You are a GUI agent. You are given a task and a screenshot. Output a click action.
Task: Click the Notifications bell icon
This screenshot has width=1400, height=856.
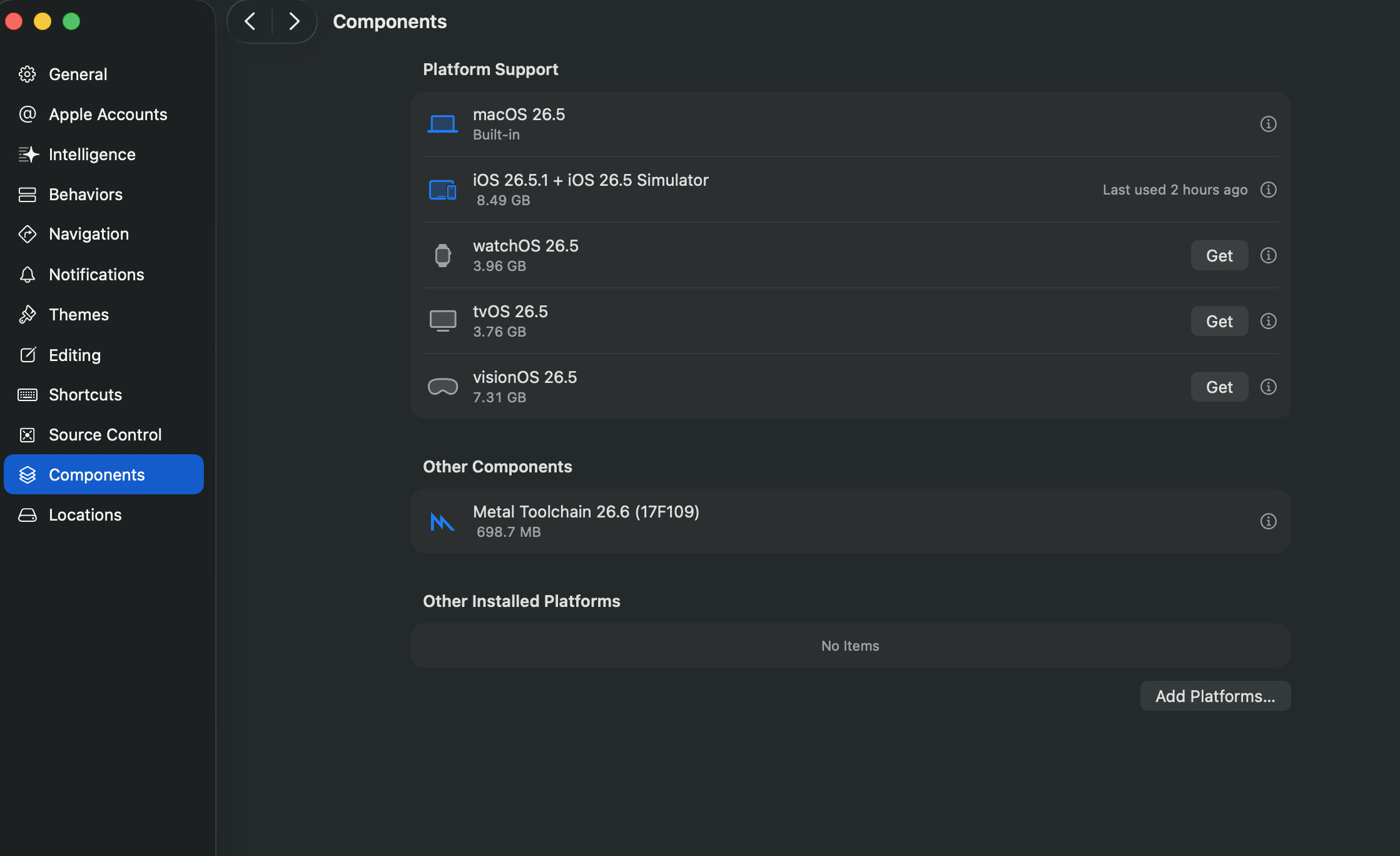28,274
